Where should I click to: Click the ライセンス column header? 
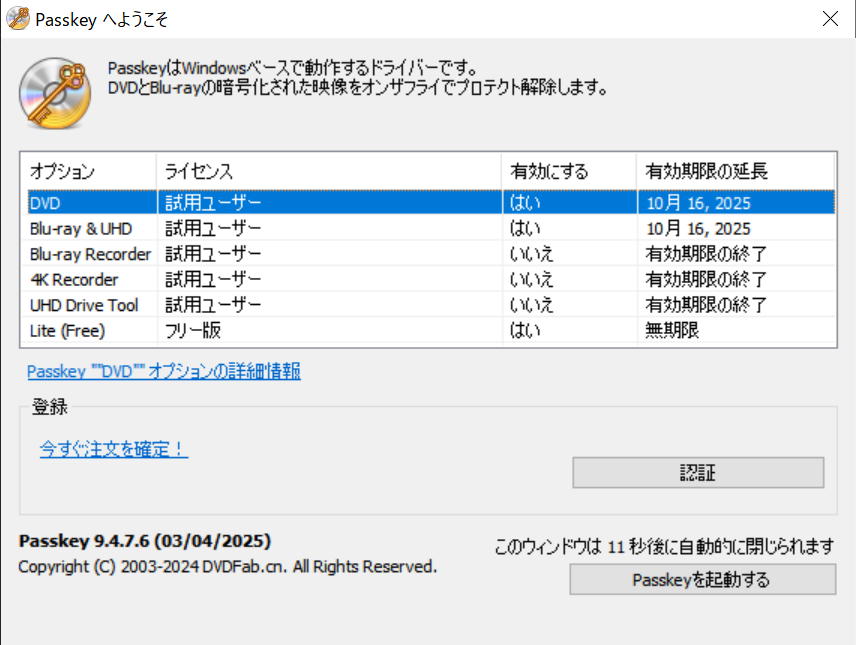(329, 171)
